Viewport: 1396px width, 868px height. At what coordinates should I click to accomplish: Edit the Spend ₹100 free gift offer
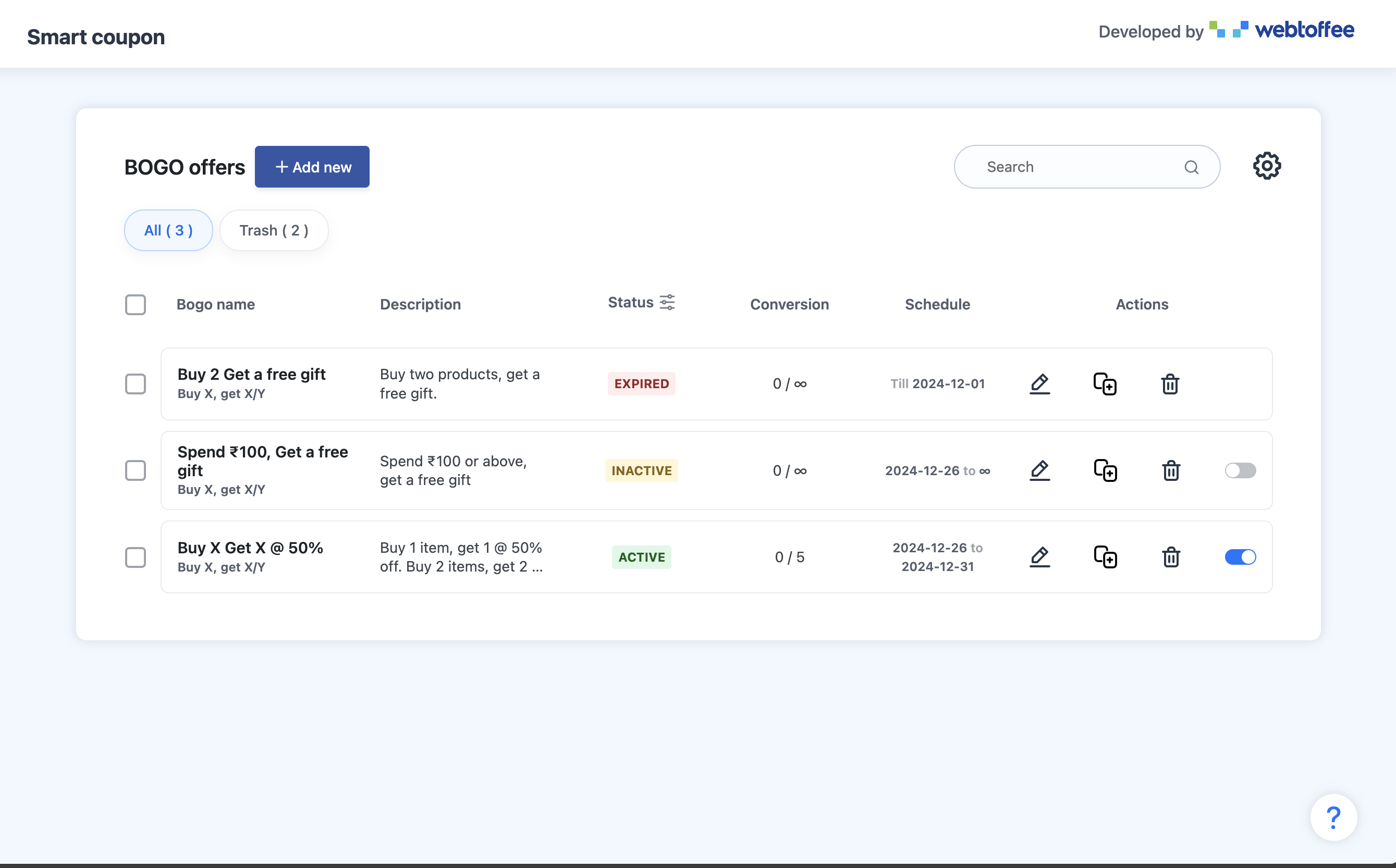click(x=1039, y=471)
